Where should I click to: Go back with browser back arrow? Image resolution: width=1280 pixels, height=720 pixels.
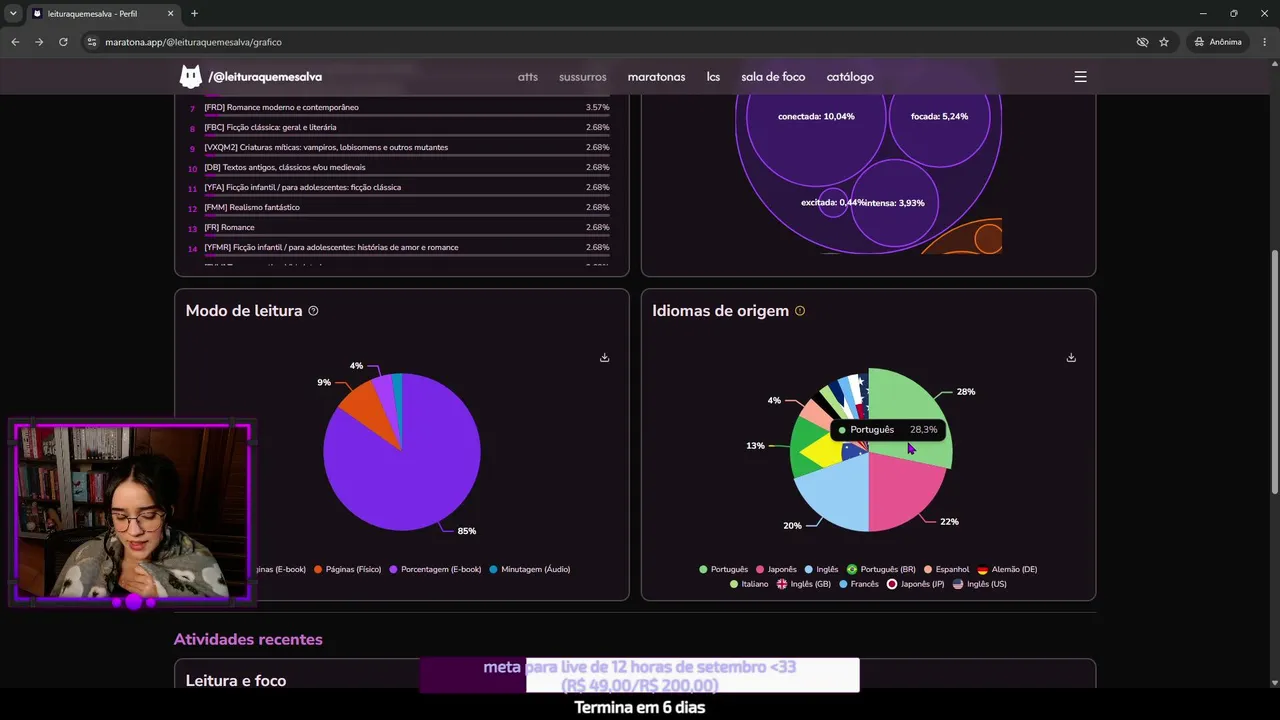coord(15,42)
